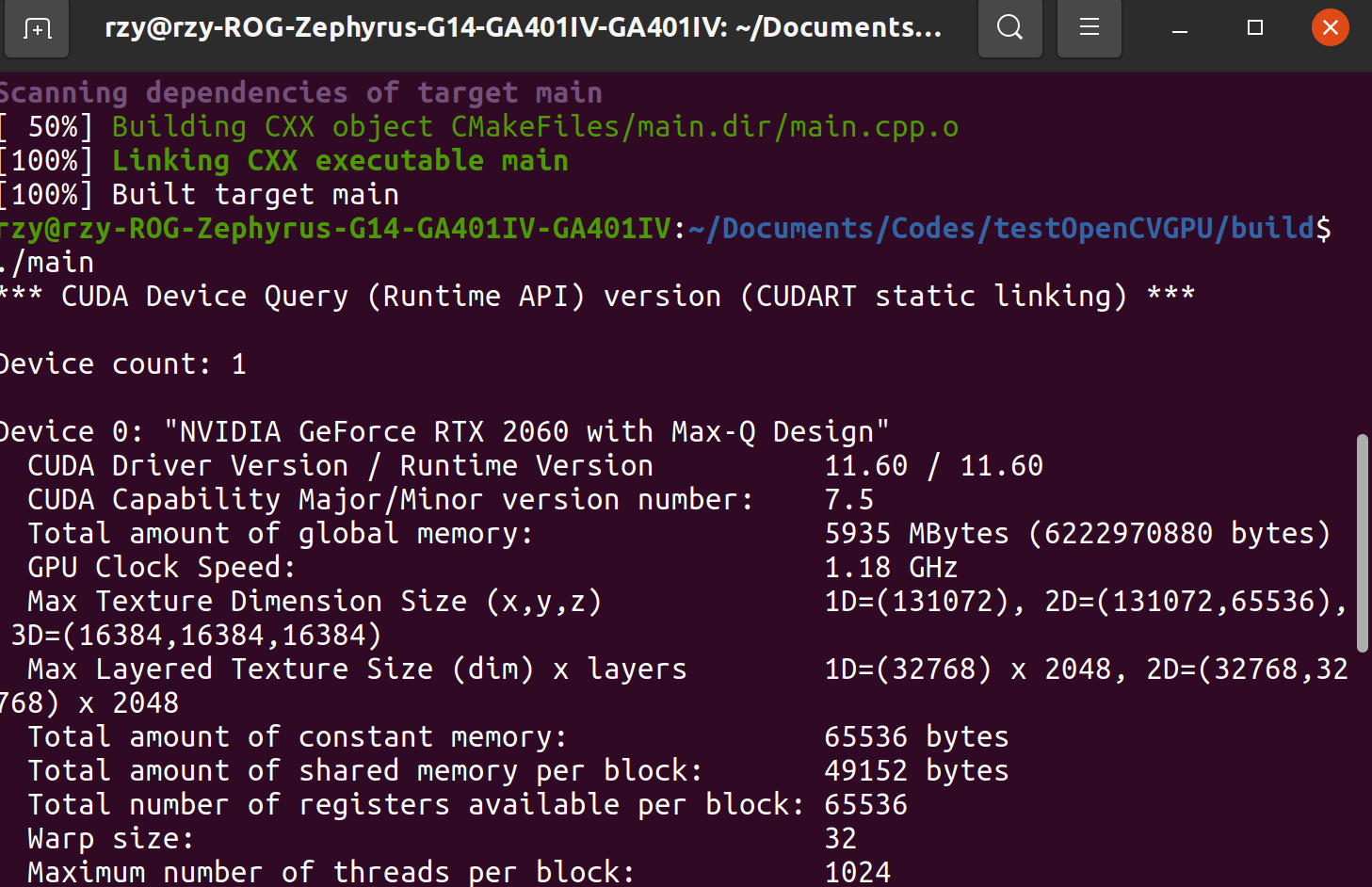Click the 'Scanning dependencies of target main' line
Viewport: 1372px width, 887px height.
299,92
